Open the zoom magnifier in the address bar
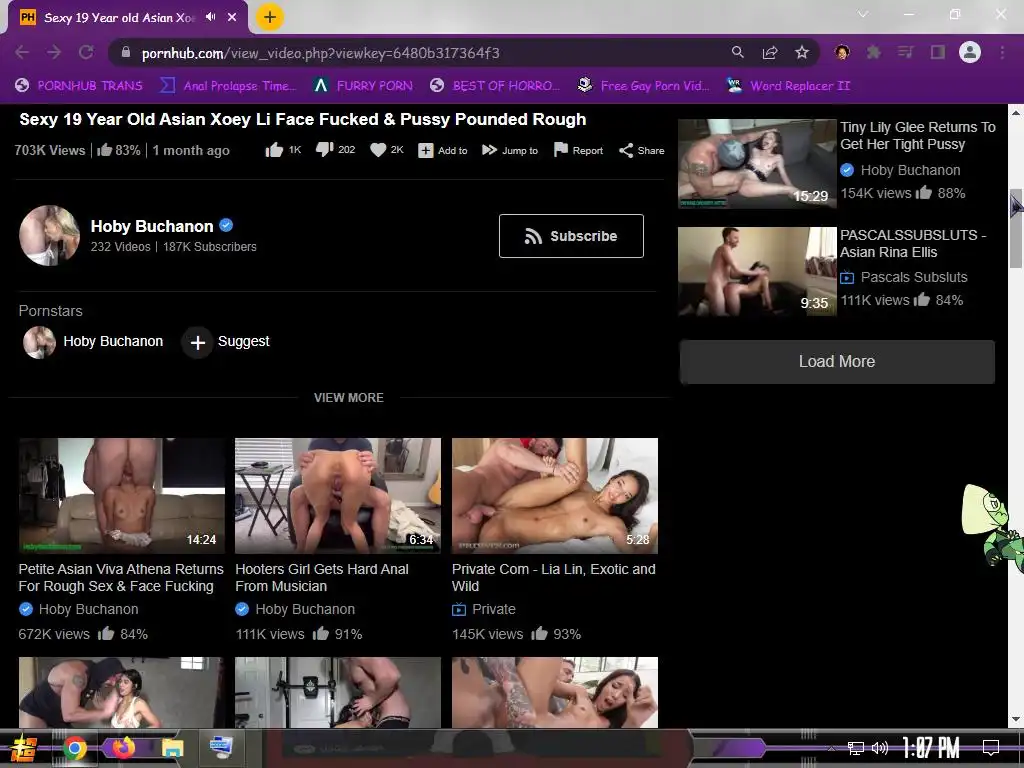 (737, 52)
